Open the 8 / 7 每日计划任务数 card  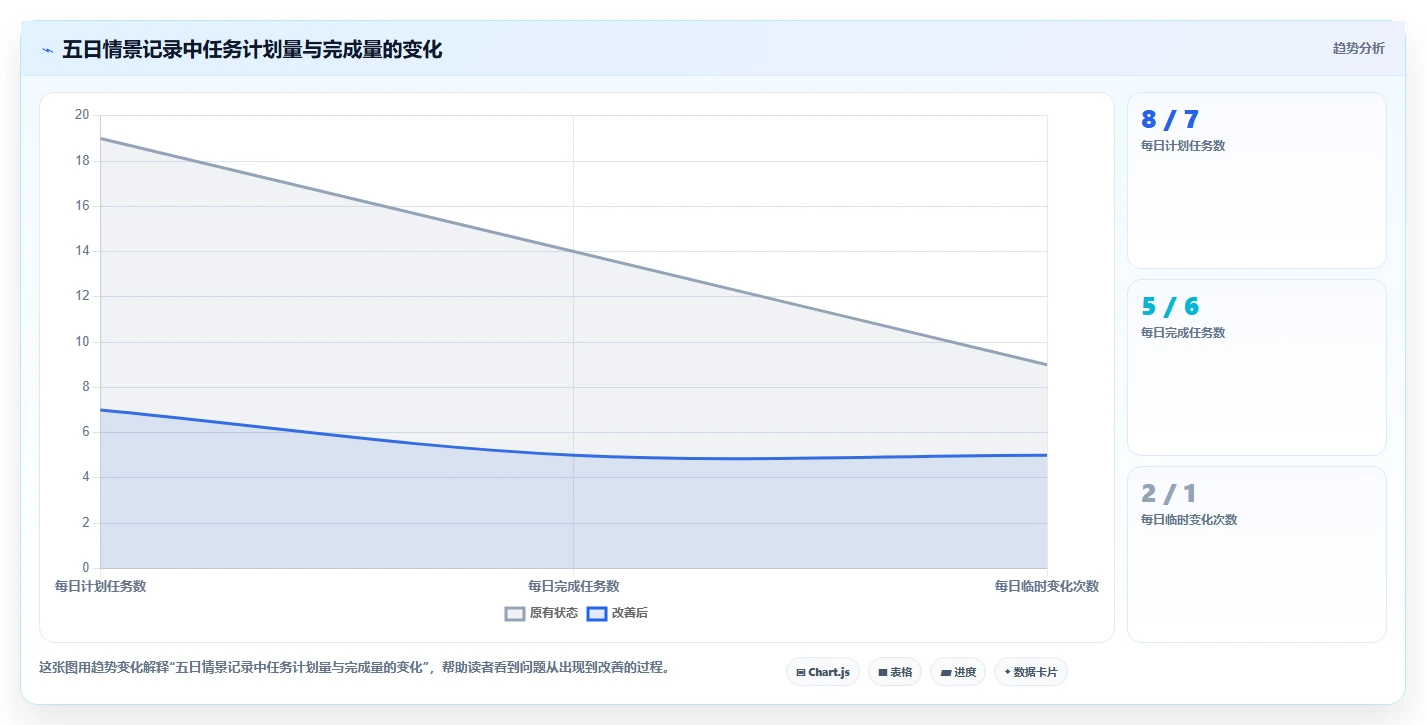1256,180
